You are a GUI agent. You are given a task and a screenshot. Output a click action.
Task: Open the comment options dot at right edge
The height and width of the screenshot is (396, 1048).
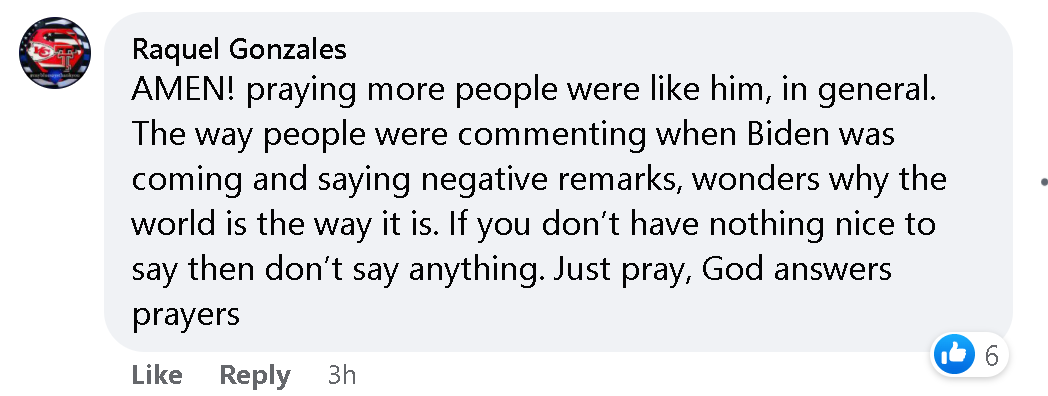1045,181
